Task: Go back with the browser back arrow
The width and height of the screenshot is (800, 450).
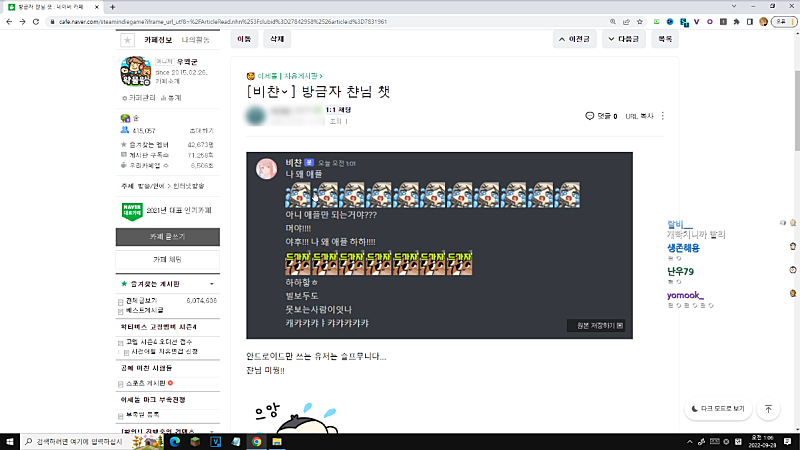Action: click(9, 22)
